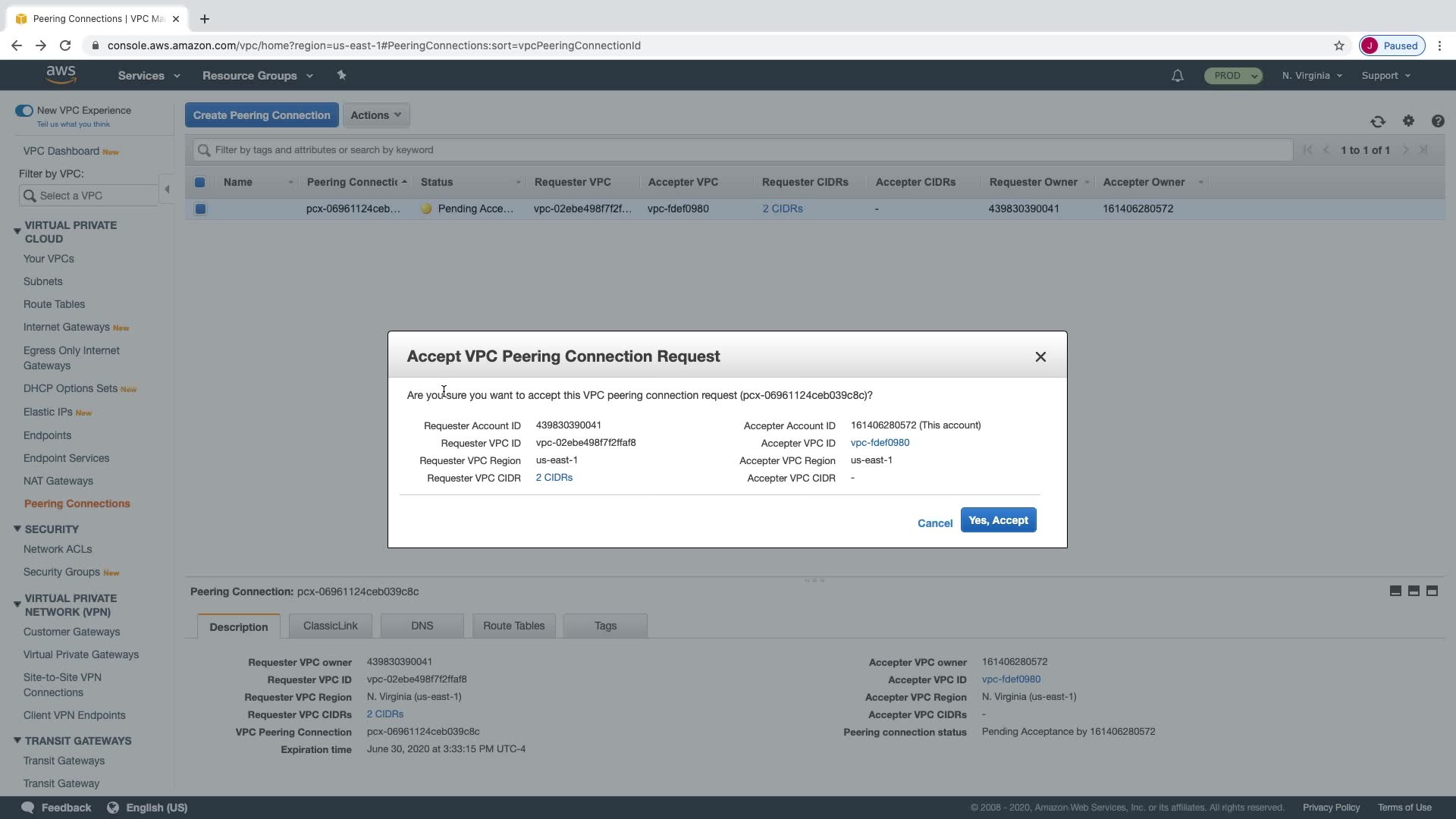Collapse the SECURITY sidebar section

(x=17, y=529)
